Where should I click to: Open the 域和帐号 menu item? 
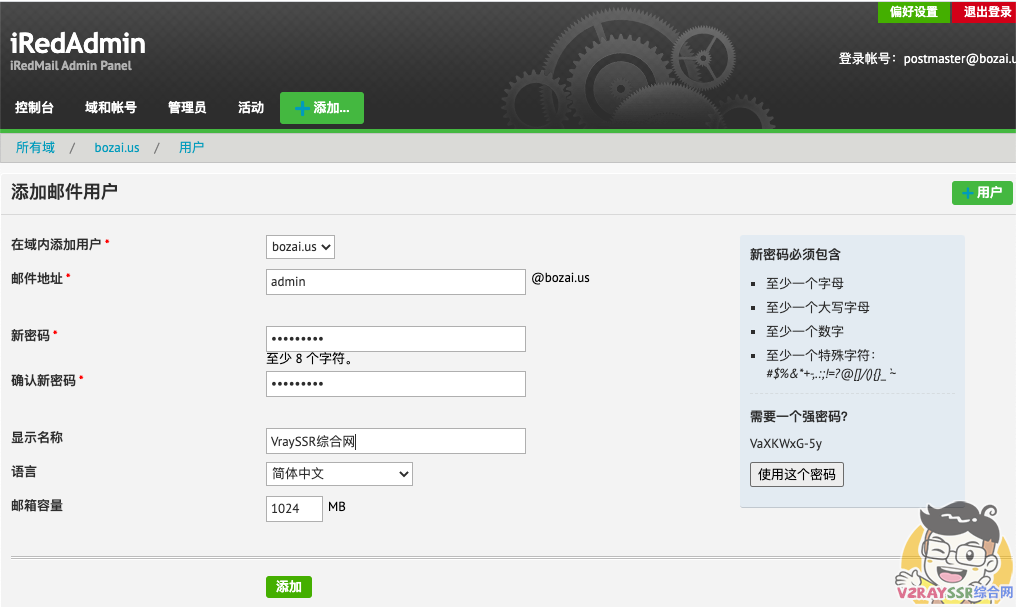tap(110, 106)
